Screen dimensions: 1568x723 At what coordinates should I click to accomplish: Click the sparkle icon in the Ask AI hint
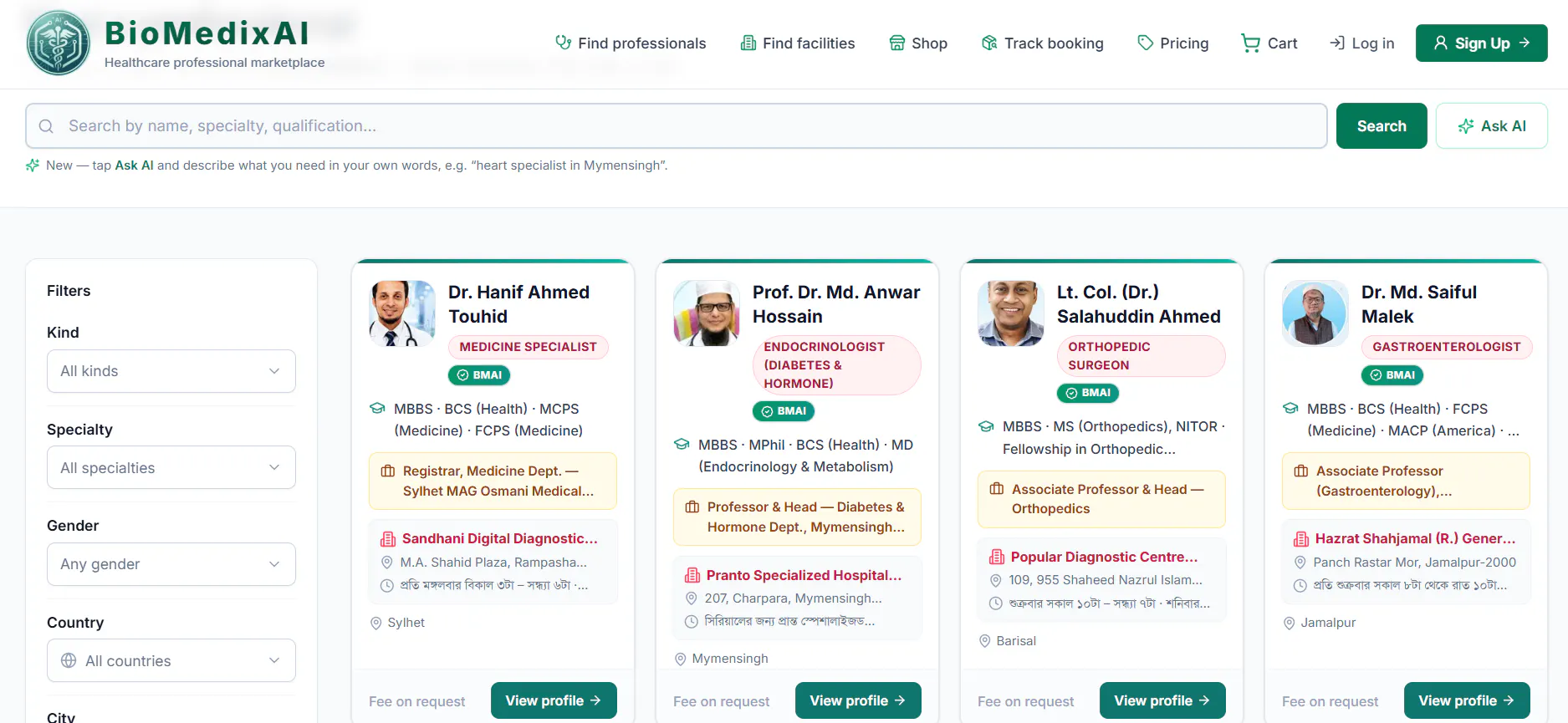pos(33,165)
